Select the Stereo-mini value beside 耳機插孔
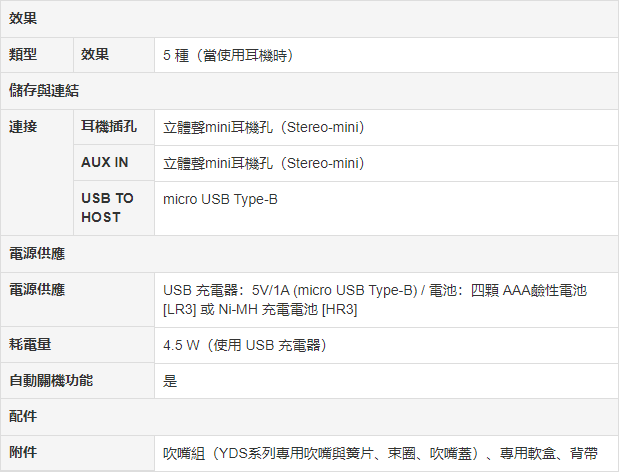619x472 pixels. (x=263, y=127)
